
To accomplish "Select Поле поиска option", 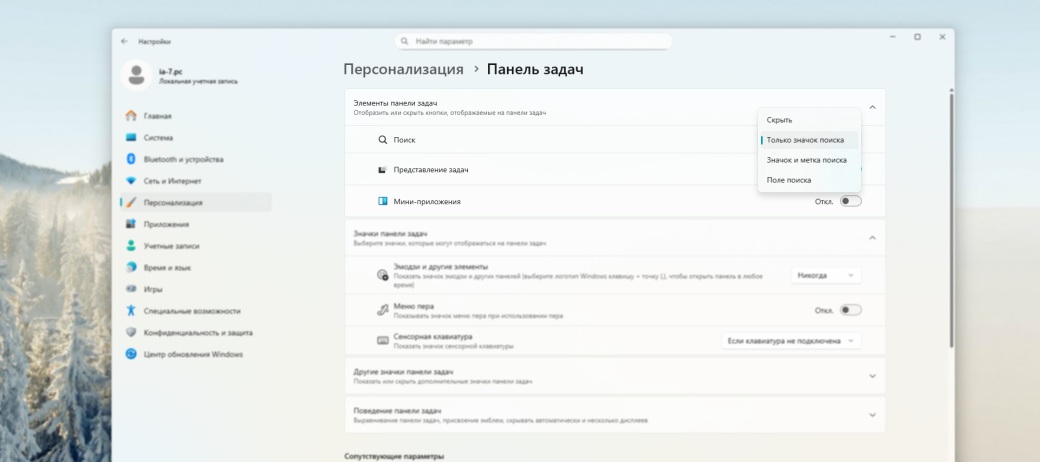I will 809,180.
